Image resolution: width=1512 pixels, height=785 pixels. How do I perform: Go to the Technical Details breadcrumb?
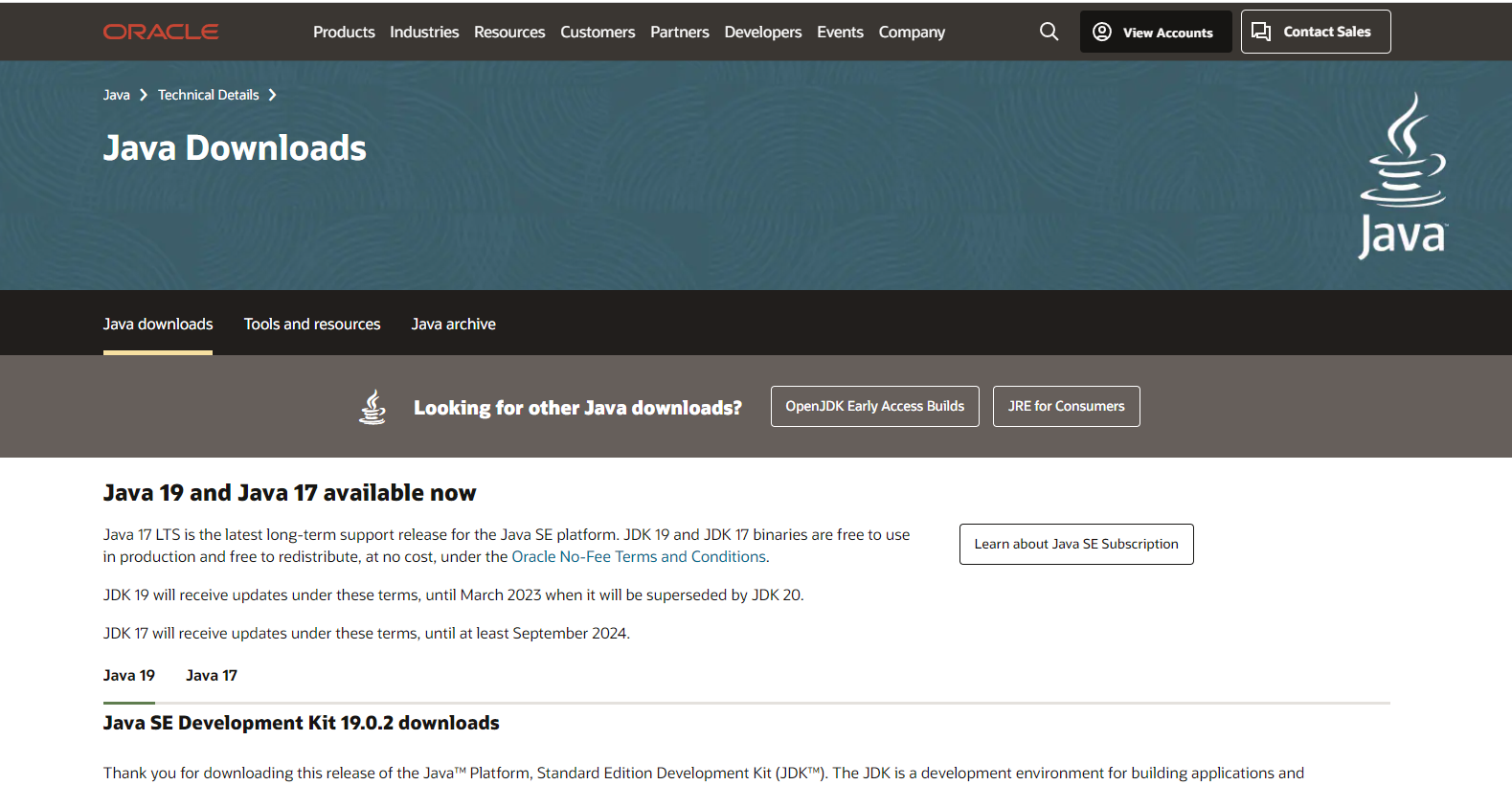(x=209, y=95)
